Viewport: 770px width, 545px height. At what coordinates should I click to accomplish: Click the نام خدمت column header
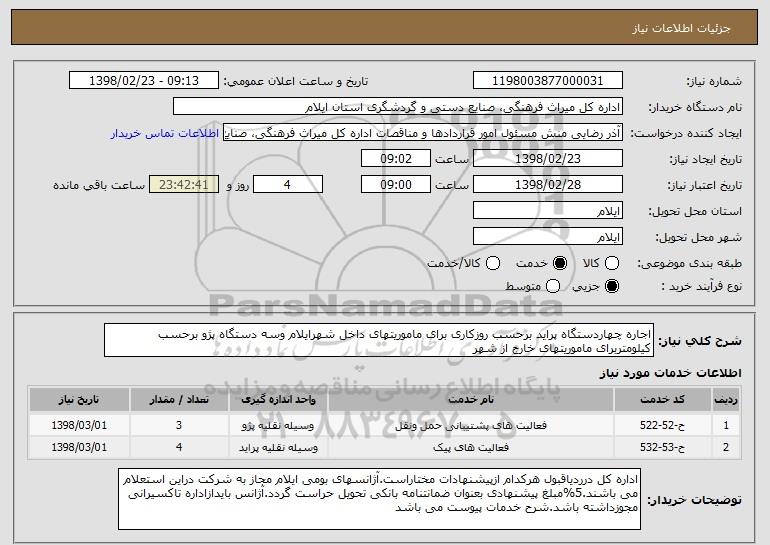[471, 399]
